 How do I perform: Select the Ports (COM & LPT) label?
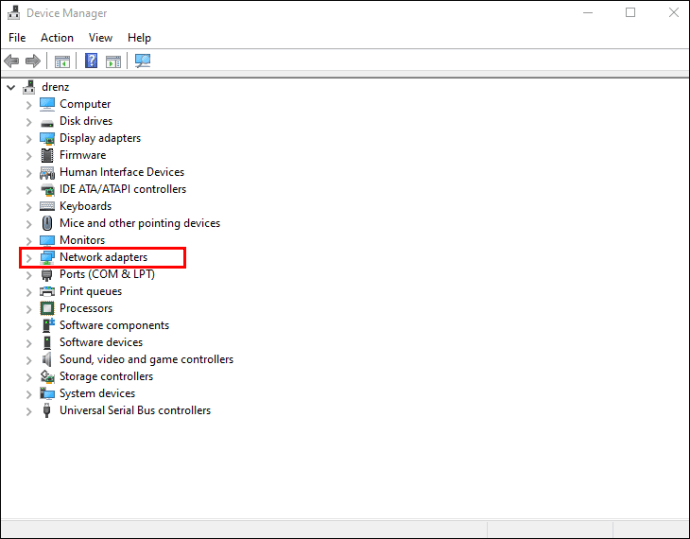pos(107,274)
